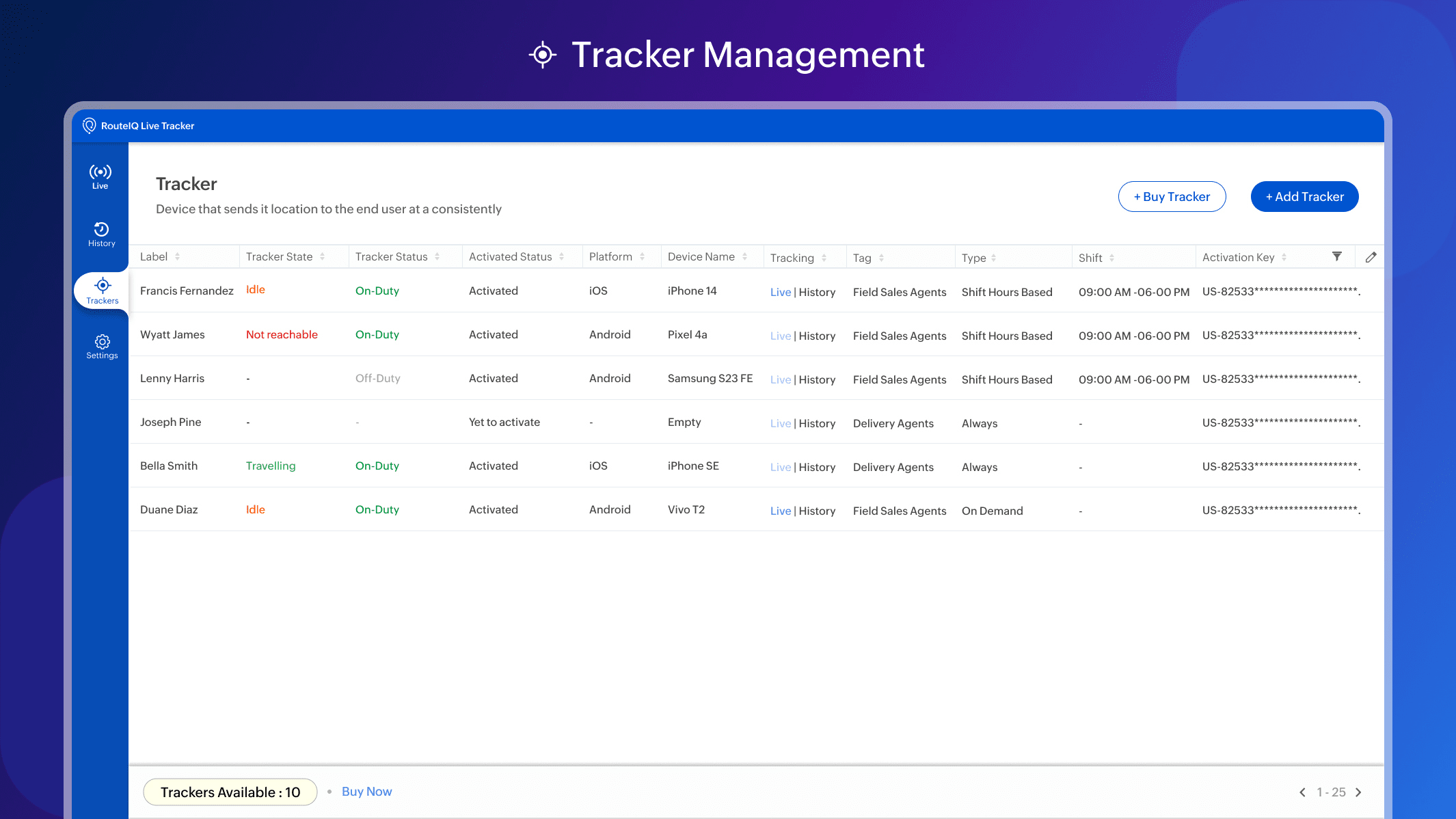Click the Buy Now link
Image resolution: width=1456 pixels, height=819 pixels.
click(x=366, y=792)
